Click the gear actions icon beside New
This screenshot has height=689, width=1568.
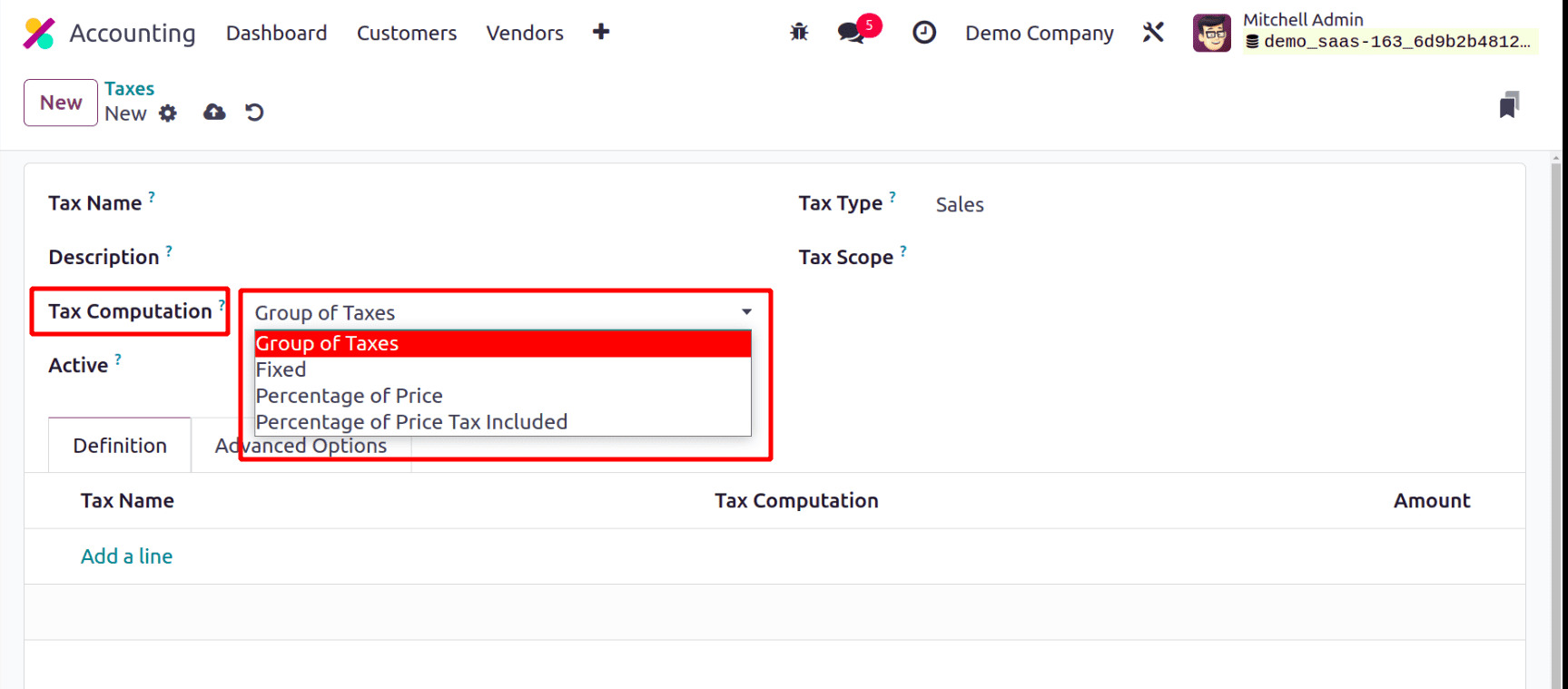(x=168, y=113)
